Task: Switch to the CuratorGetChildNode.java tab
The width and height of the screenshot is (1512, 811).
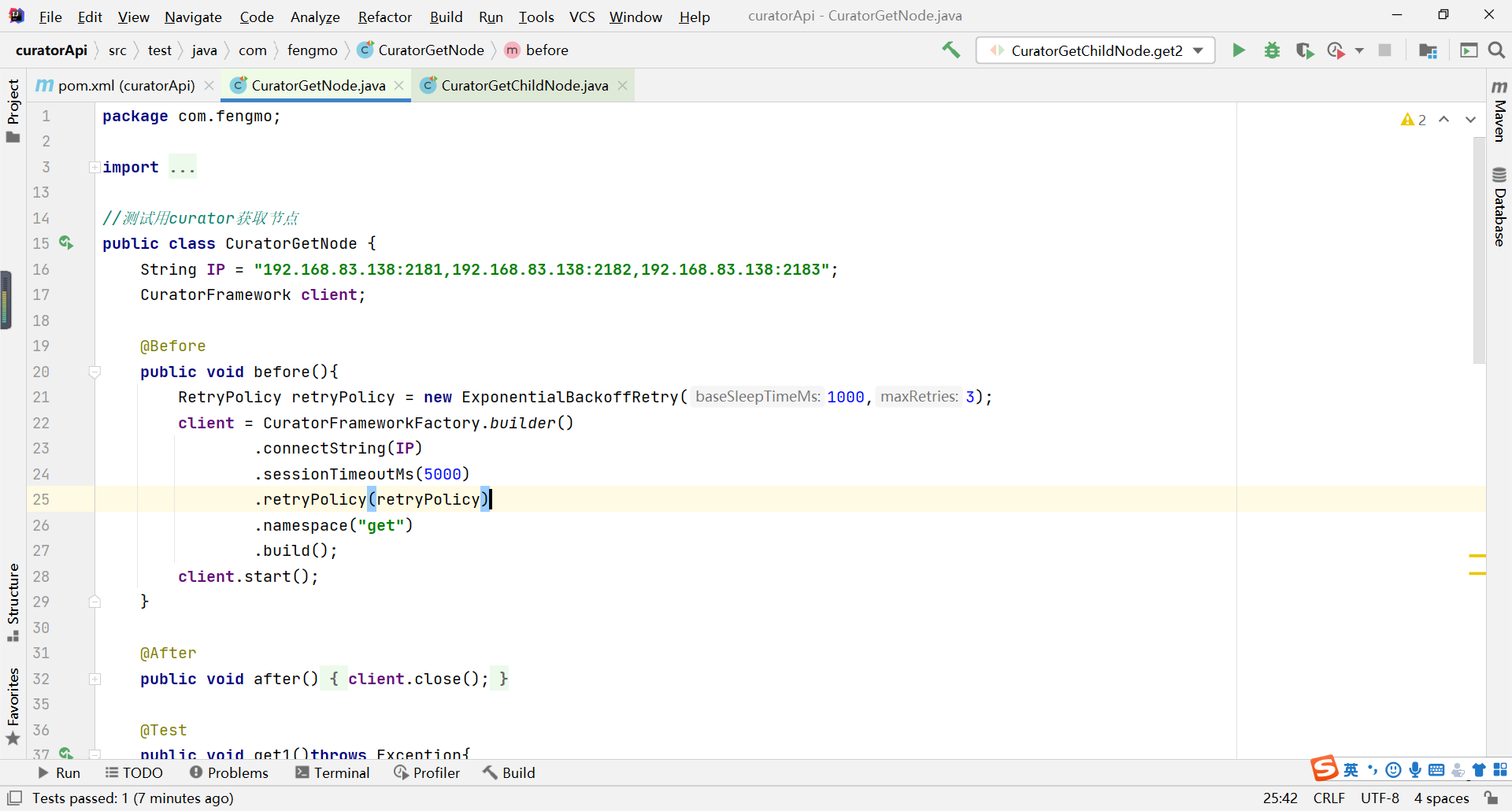Action: pyautogui.click(x=524, y=85)
